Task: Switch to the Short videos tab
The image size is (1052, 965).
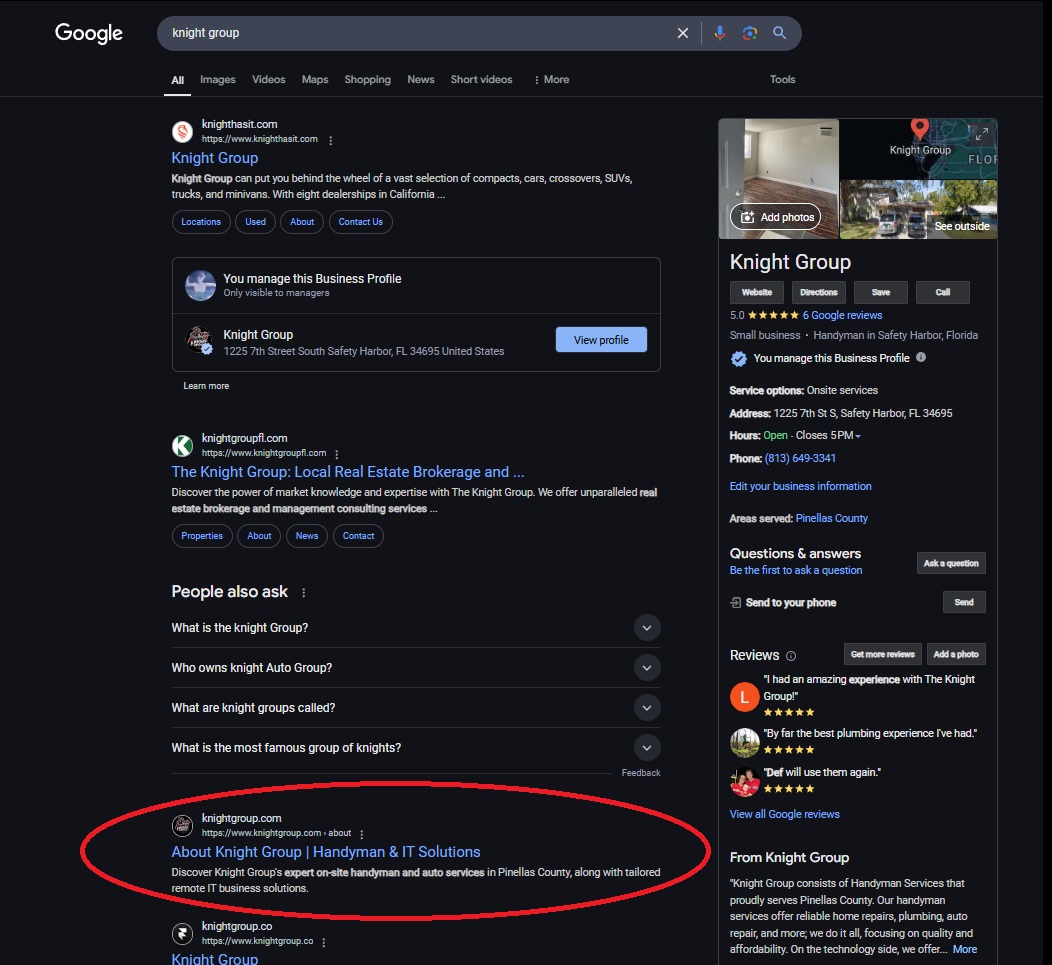Action: pyautogui.click(x=482, y=79)
